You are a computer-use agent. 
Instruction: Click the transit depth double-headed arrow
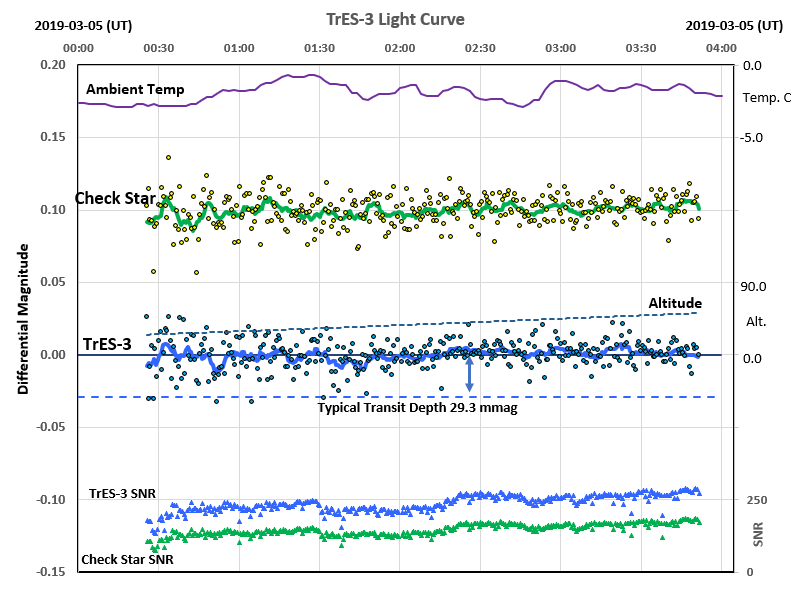click(469, 374)
